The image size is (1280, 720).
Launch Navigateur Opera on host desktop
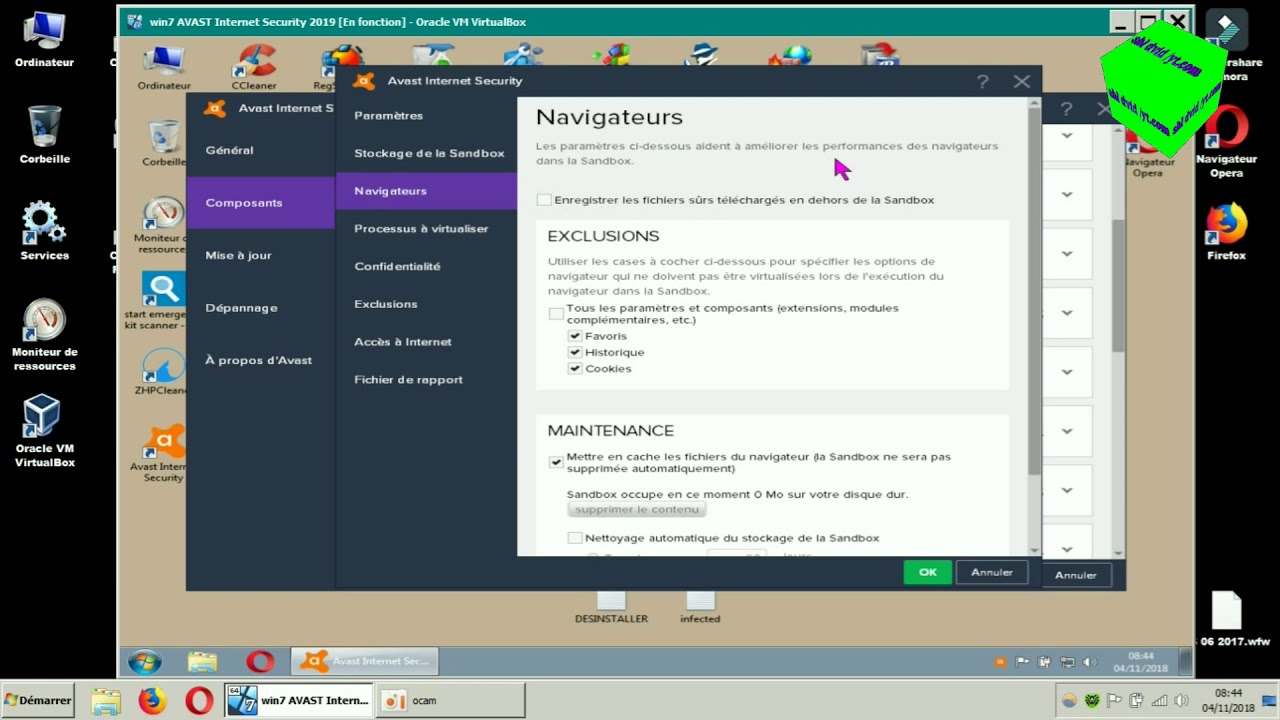pos(1226,142)
